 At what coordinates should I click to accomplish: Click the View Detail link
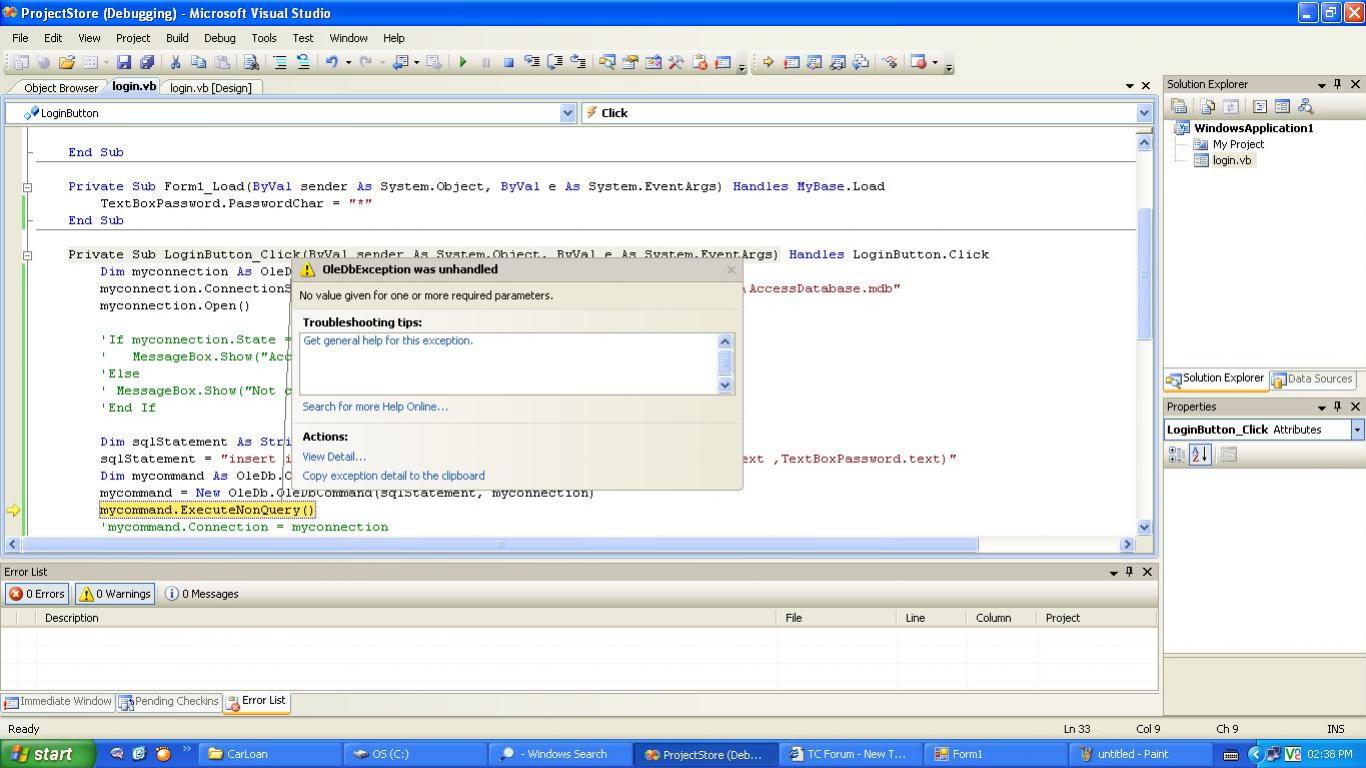[334, 457]
